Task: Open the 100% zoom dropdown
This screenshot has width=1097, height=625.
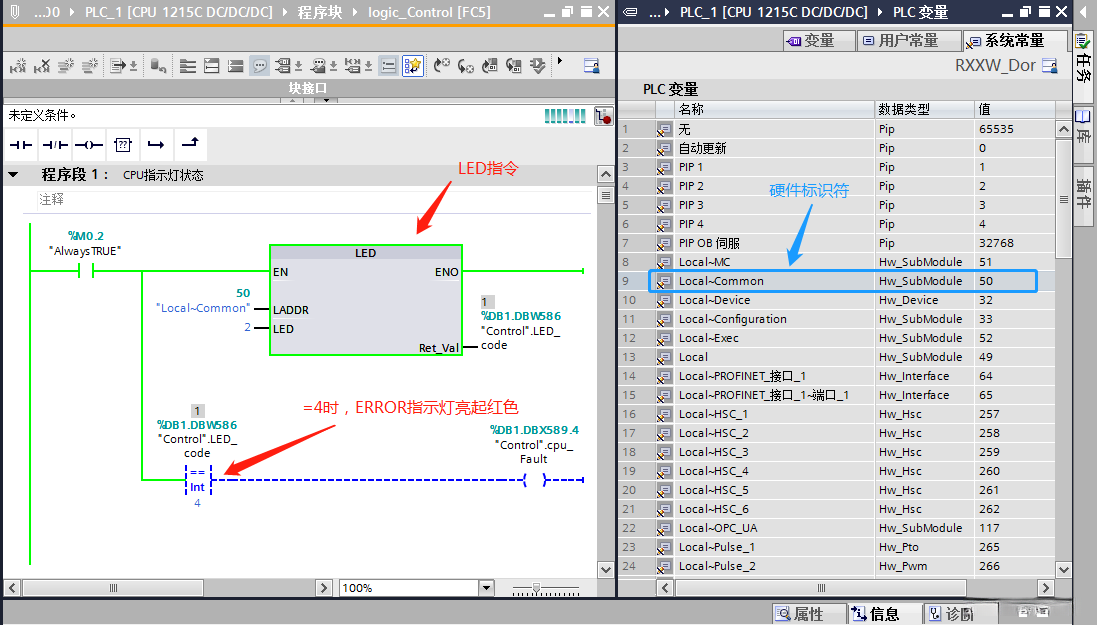Action: coord(486,588)
